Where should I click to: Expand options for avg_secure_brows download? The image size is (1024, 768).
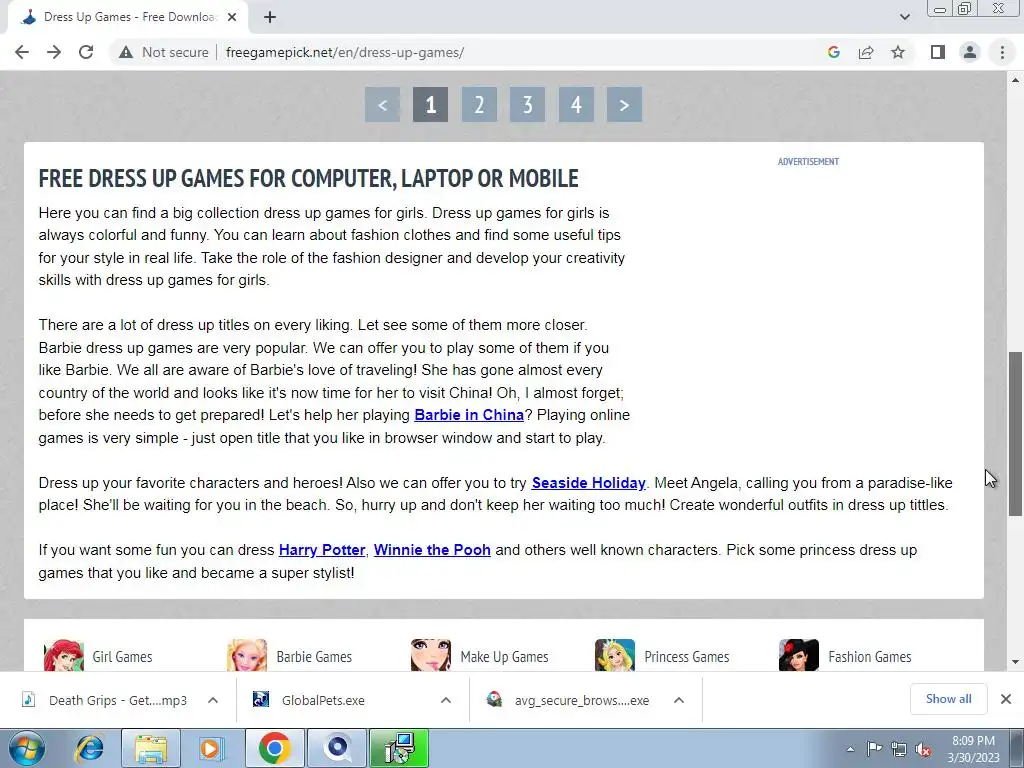point(679,700)
